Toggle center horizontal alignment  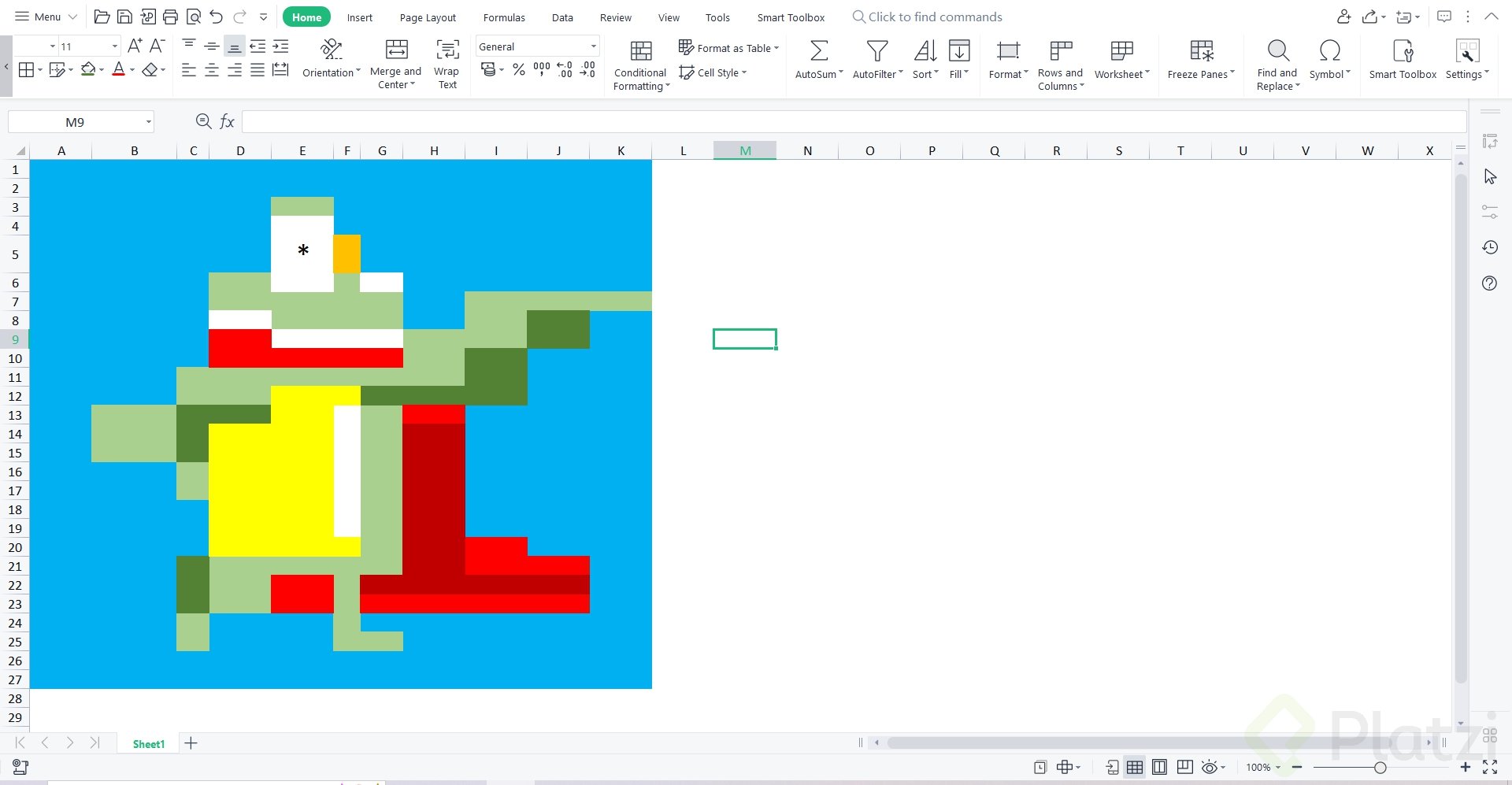click(x=212, y=70)
